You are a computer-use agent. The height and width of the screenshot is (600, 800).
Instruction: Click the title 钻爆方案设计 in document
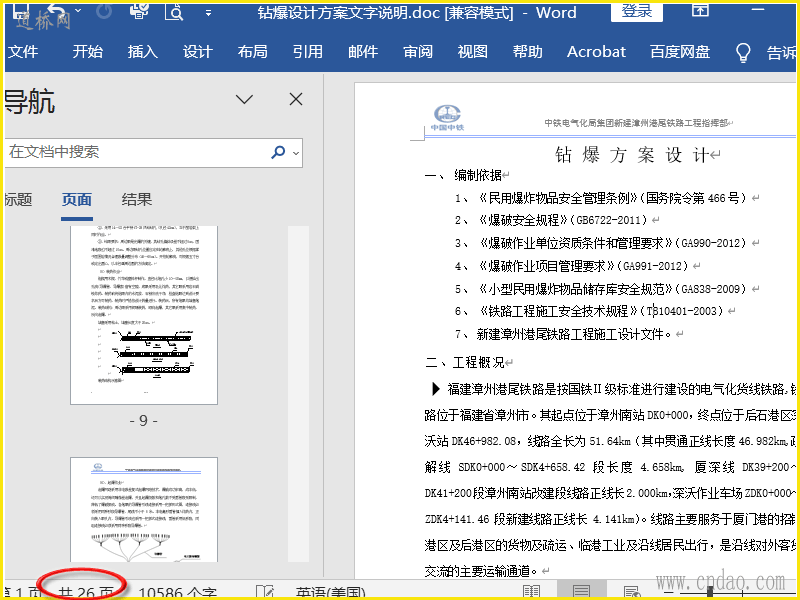[x=632, y=155]
